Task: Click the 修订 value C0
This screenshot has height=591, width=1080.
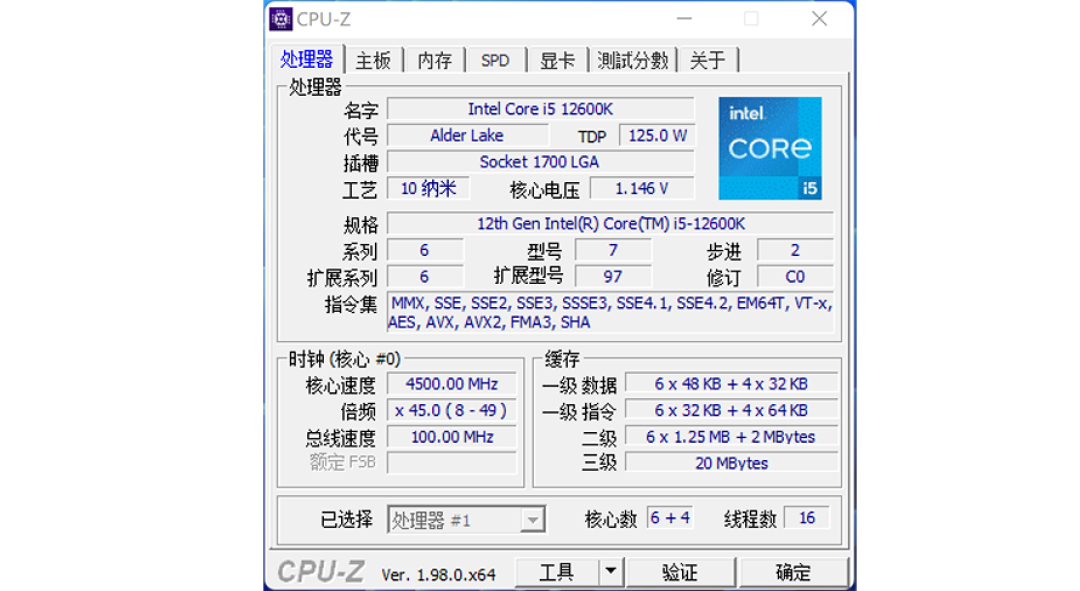Action: [x=796, y=277]
